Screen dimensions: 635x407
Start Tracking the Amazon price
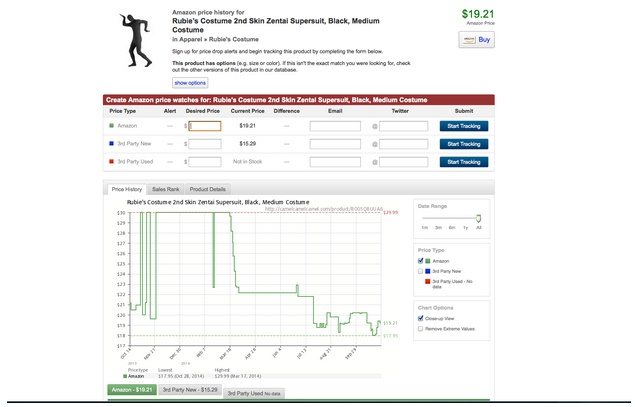point(464,126)
